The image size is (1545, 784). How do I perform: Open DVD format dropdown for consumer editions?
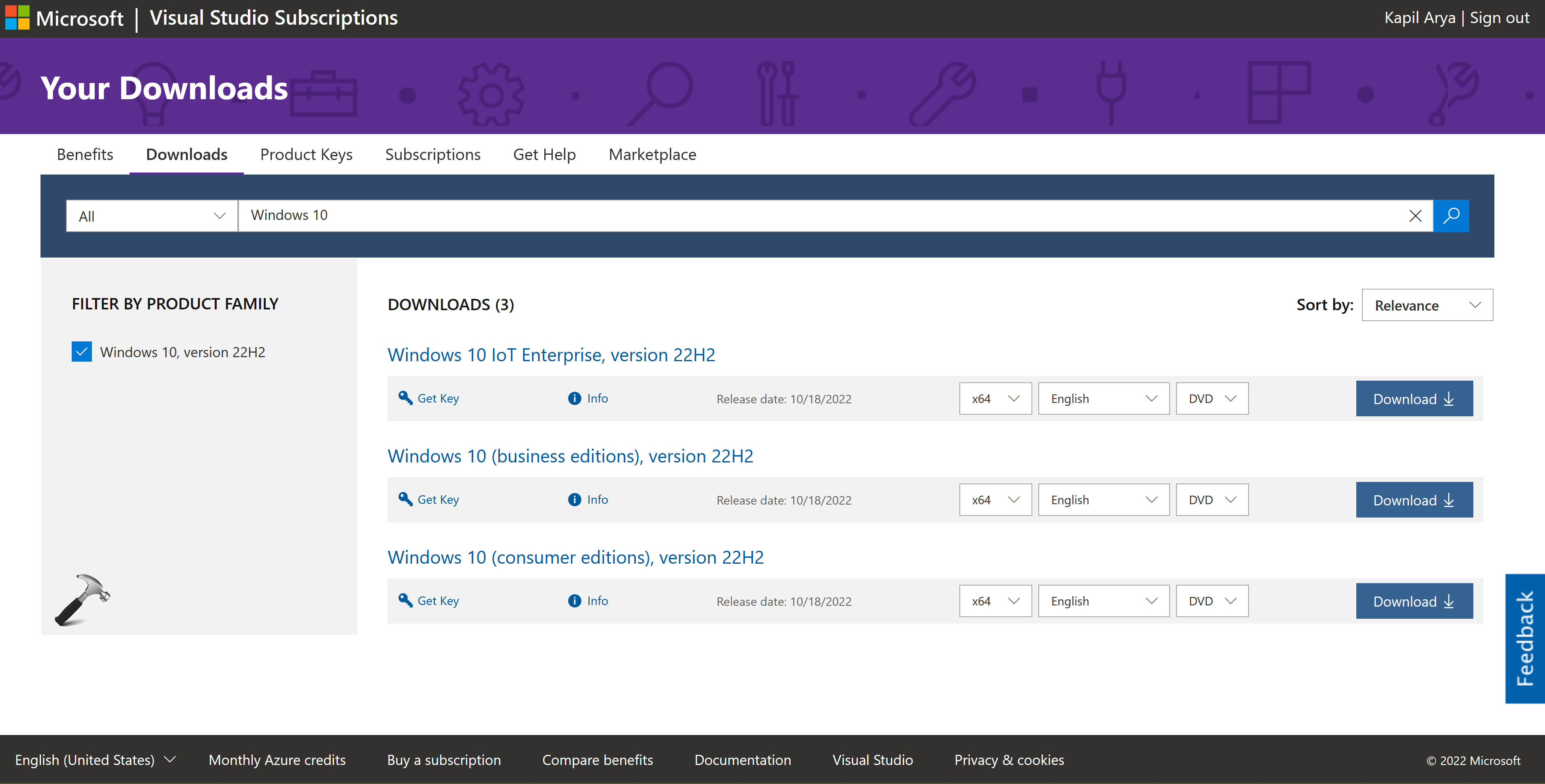[x=1212, y=601]
